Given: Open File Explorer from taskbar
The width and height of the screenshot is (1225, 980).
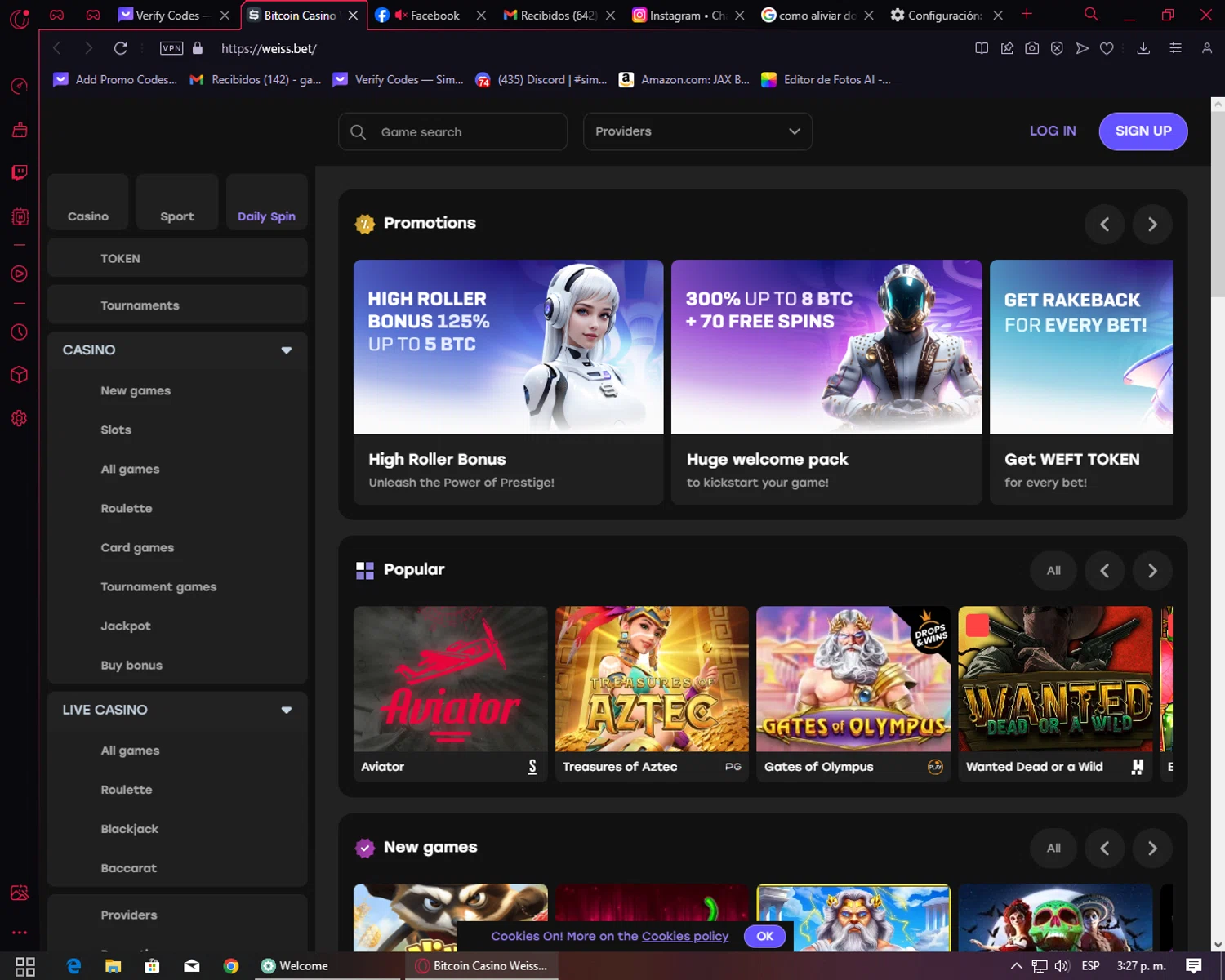Looking at the screenshot, I should click(113, 966).
